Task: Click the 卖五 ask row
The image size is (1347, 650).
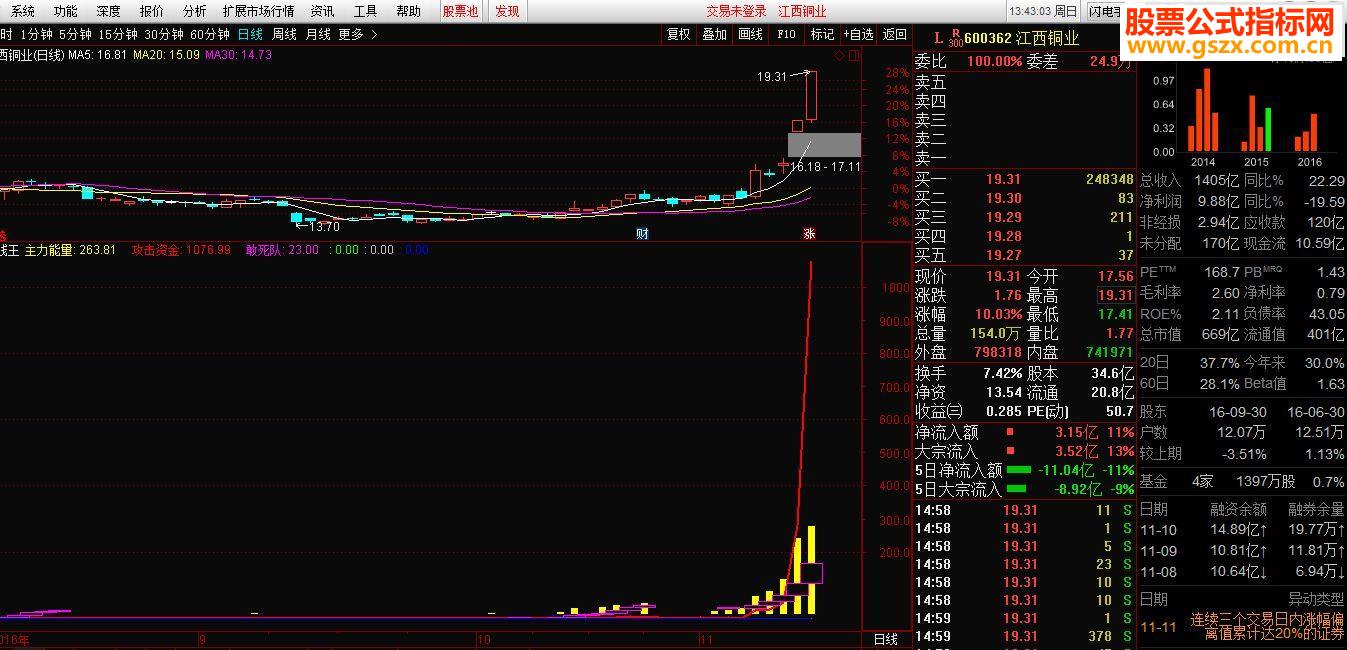Action: (x=1024, y=83)
